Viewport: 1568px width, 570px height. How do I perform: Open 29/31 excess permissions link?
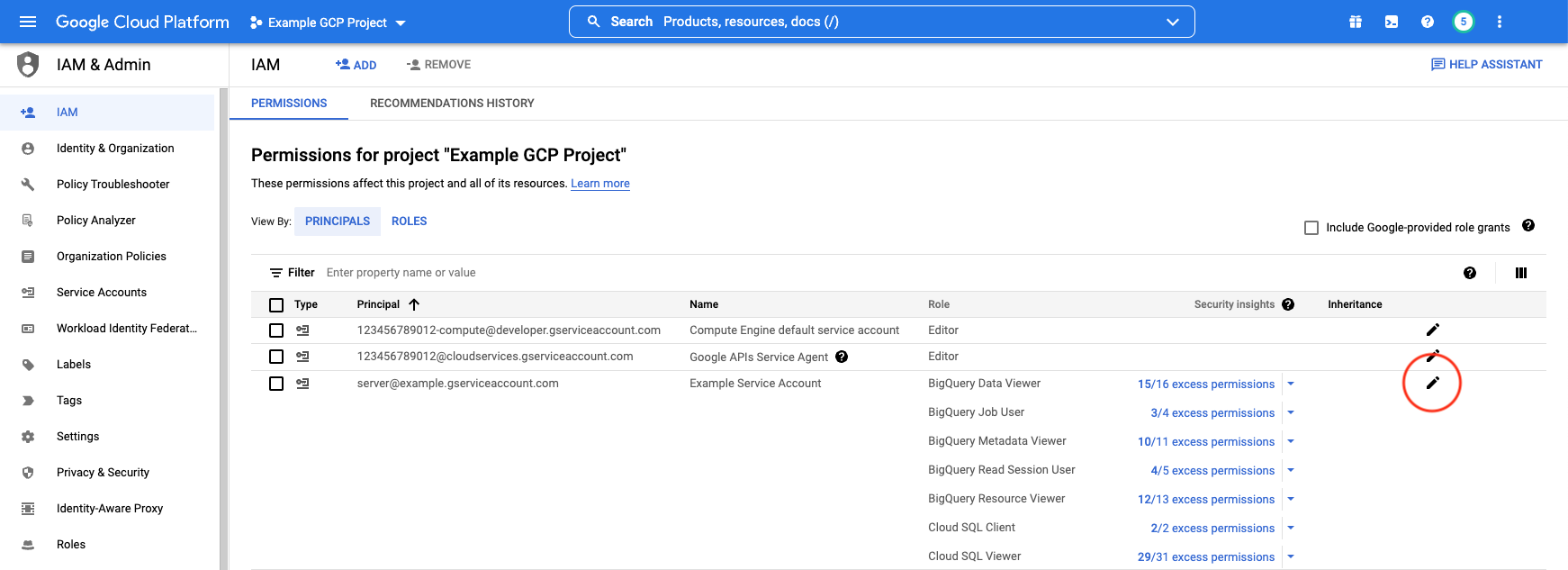click(x=1206, y=557)
